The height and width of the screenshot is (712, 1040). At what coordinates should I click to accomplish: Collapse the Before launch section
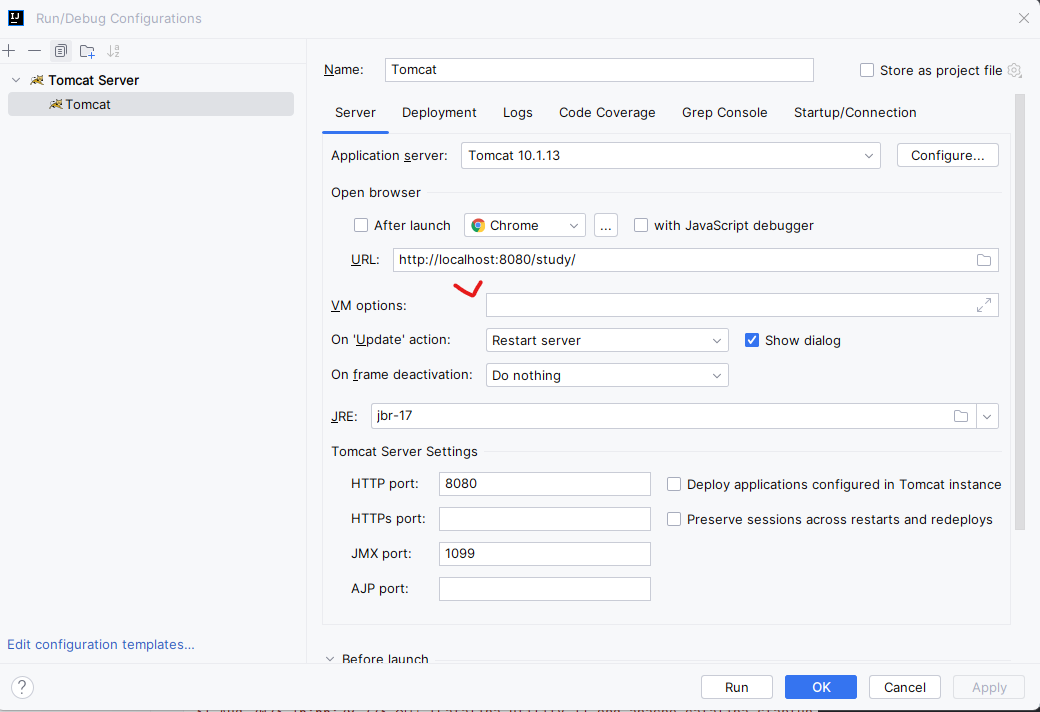330,659
